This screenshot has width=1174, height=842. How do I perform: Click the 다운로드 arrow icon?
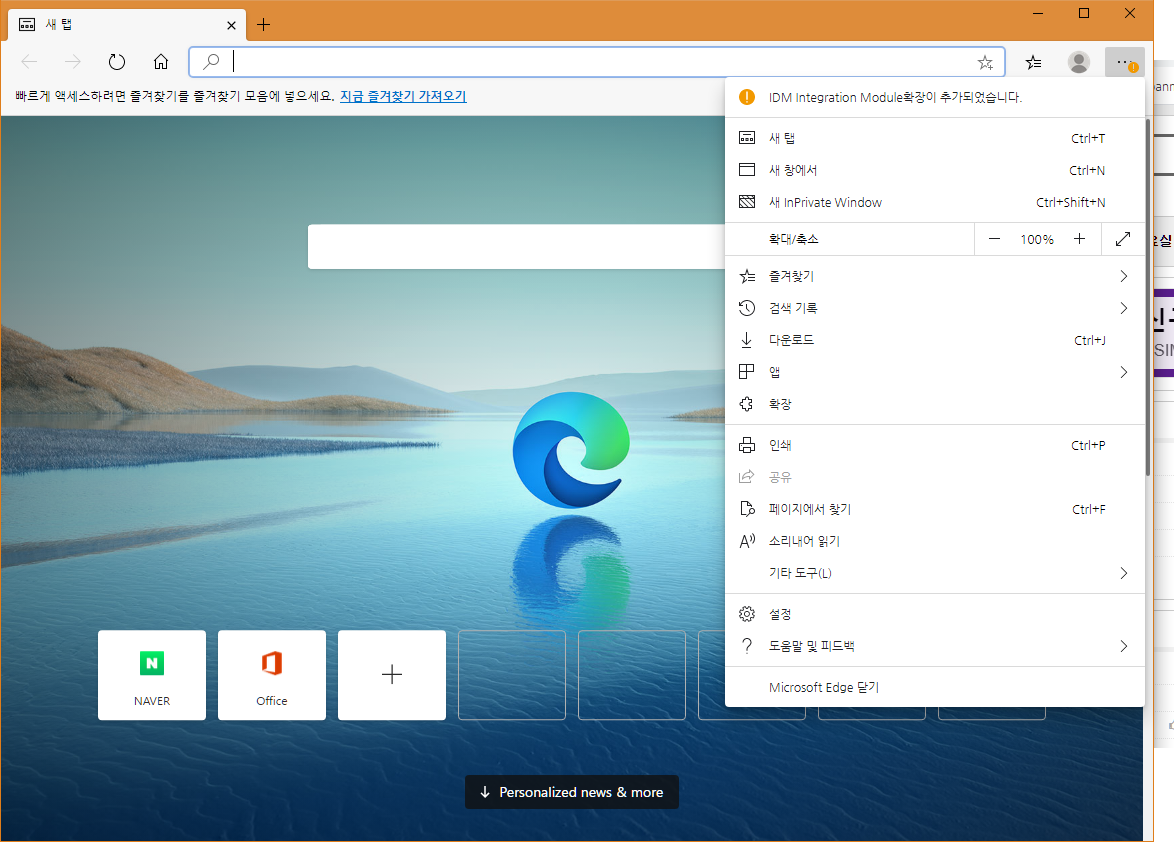746,341
